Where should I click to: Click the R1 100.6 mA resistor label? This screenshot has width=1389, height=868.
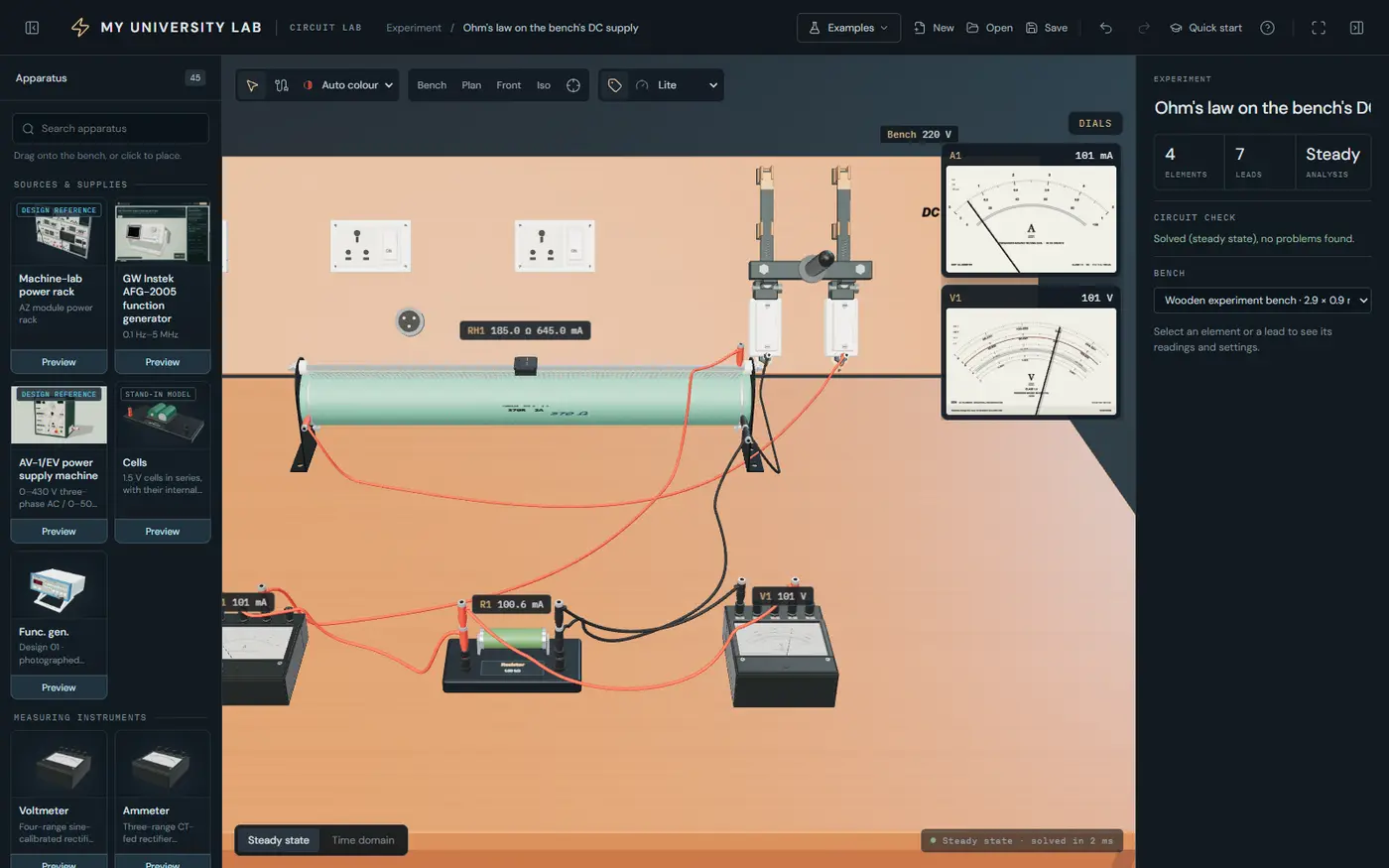point(511,604)
